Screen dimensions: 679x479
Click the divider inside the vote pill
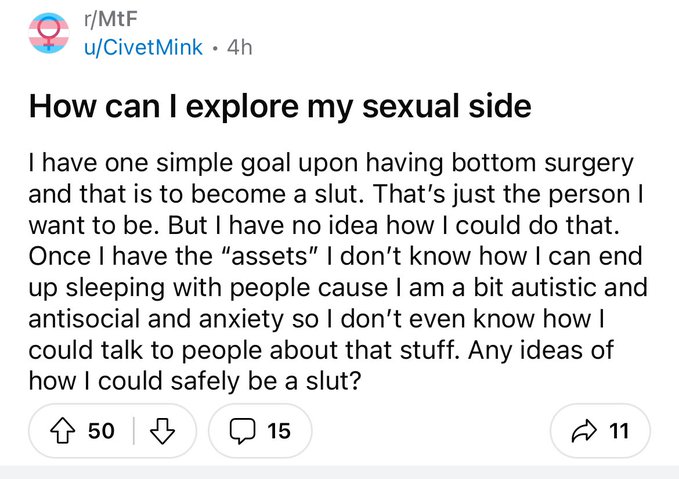pos(133,431)
